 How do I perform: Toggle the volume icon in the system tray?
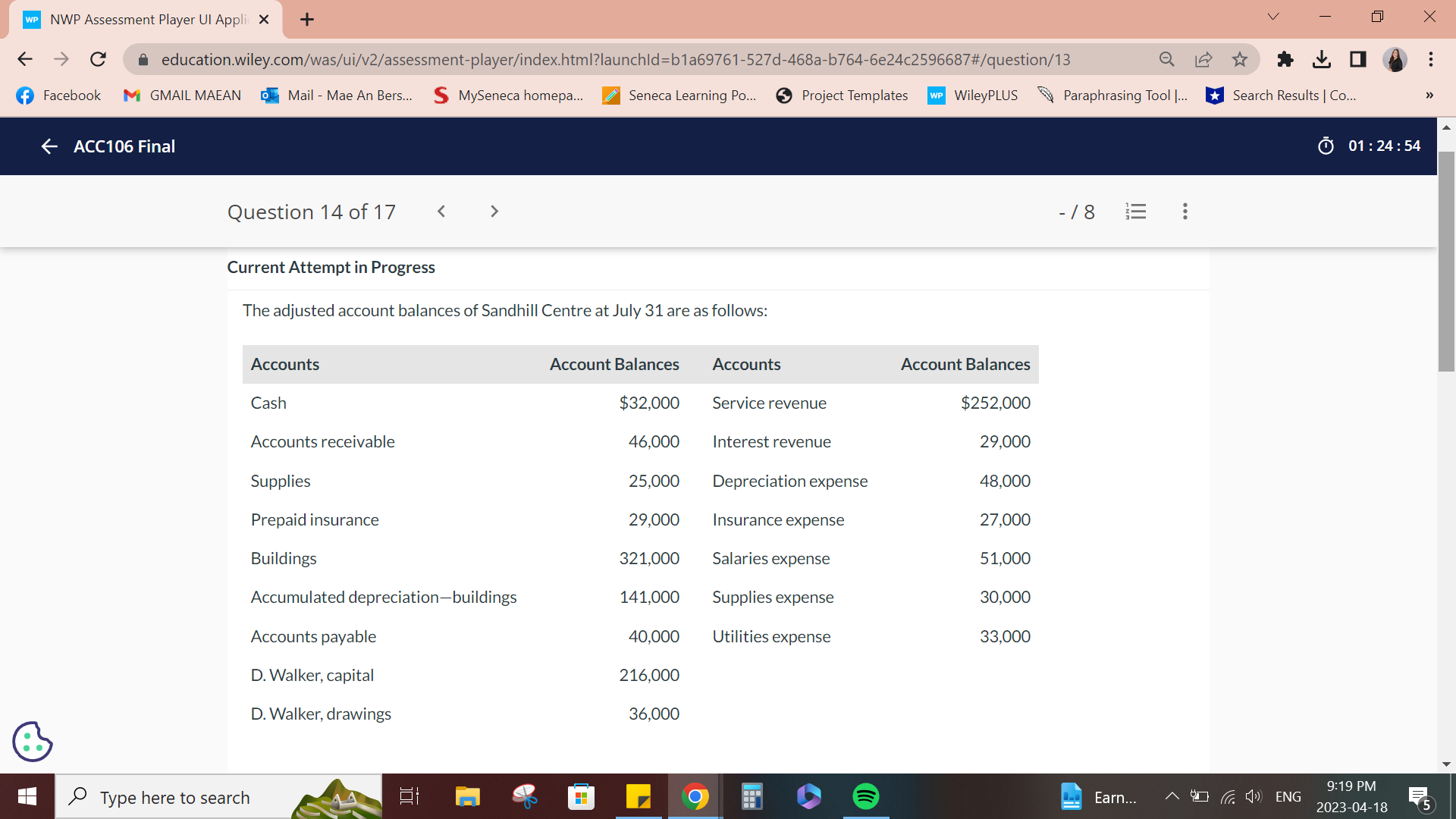(x=1253, y=796)
